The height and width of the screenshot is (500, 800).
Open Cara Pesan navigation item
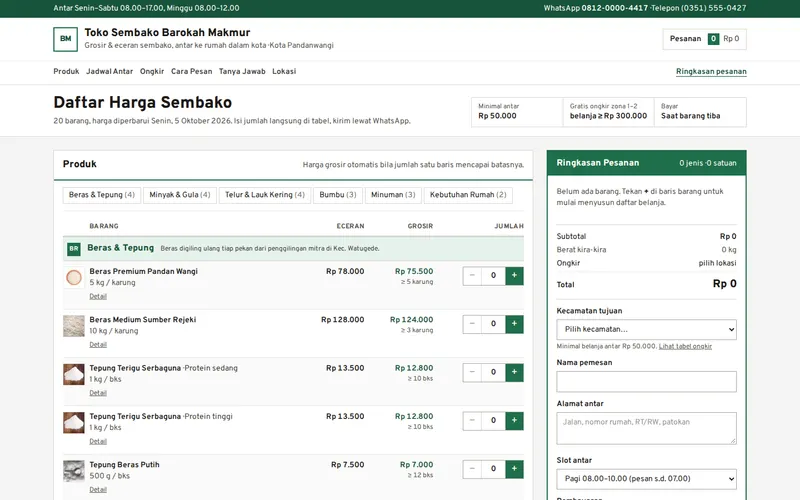coord(191,71)
